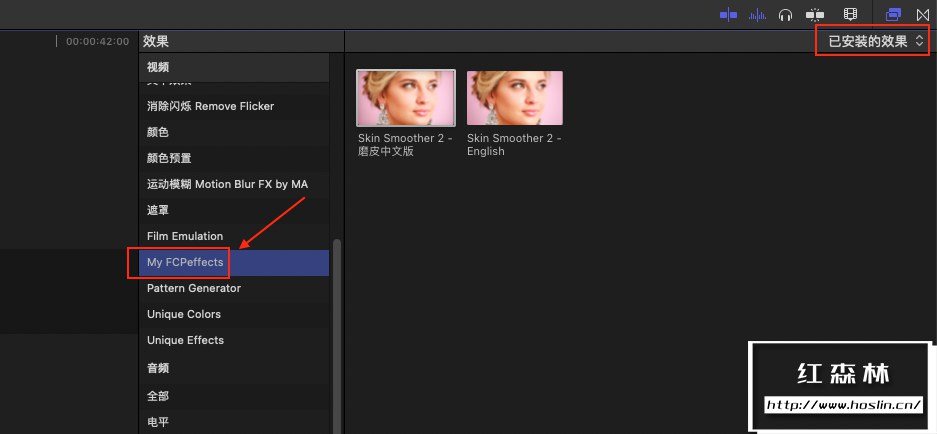This screenshot has width=937, height=434.
Task: Select Skin Smoother 2 English thumbnail
Action: click(x=515, y=98)
